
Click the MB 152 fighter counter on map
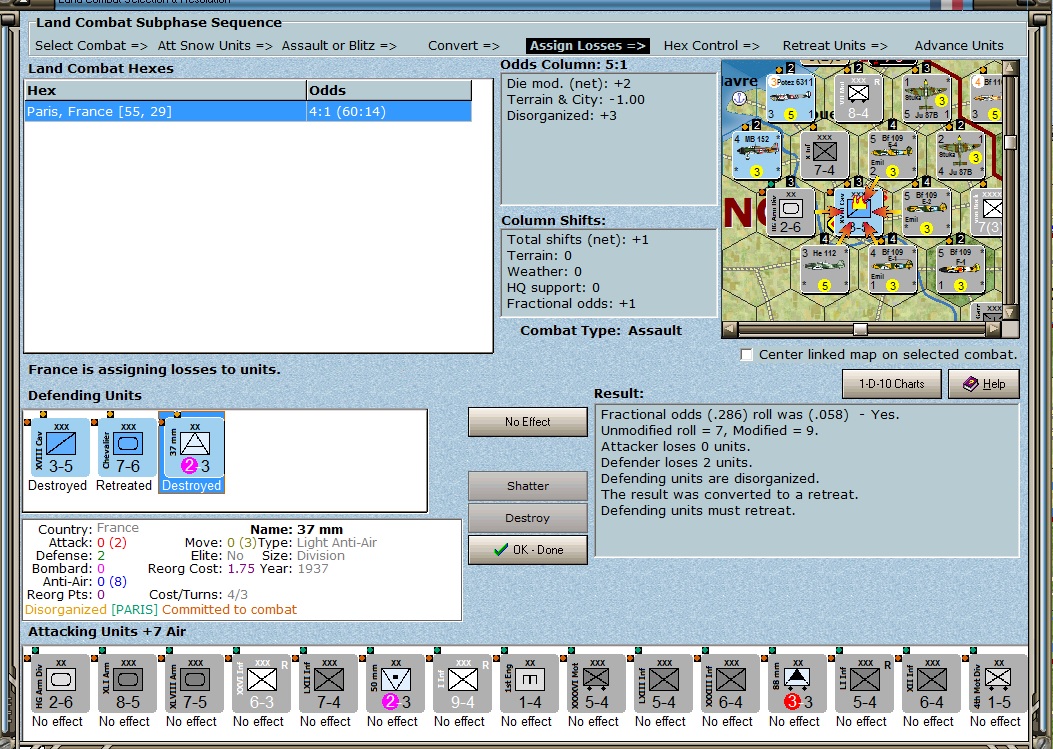pos(757,155)
